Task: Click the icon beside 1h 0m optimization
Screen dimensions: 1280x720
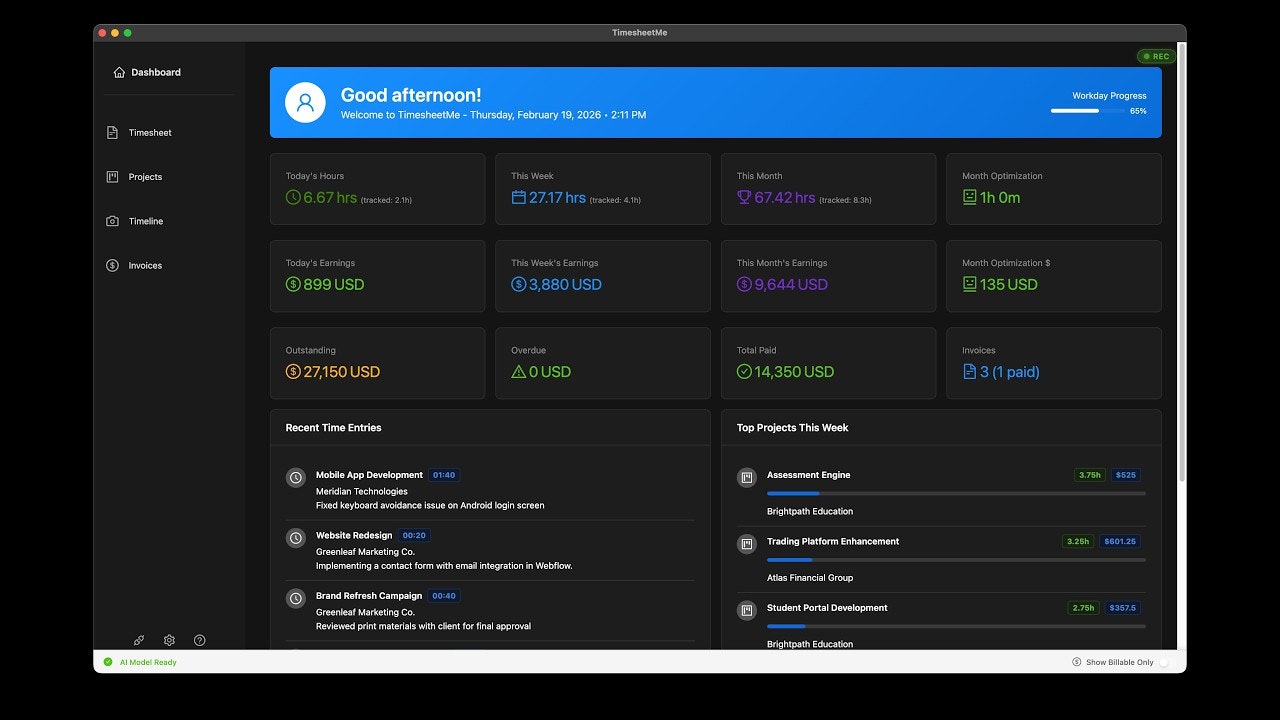Action: click(969, 198)
